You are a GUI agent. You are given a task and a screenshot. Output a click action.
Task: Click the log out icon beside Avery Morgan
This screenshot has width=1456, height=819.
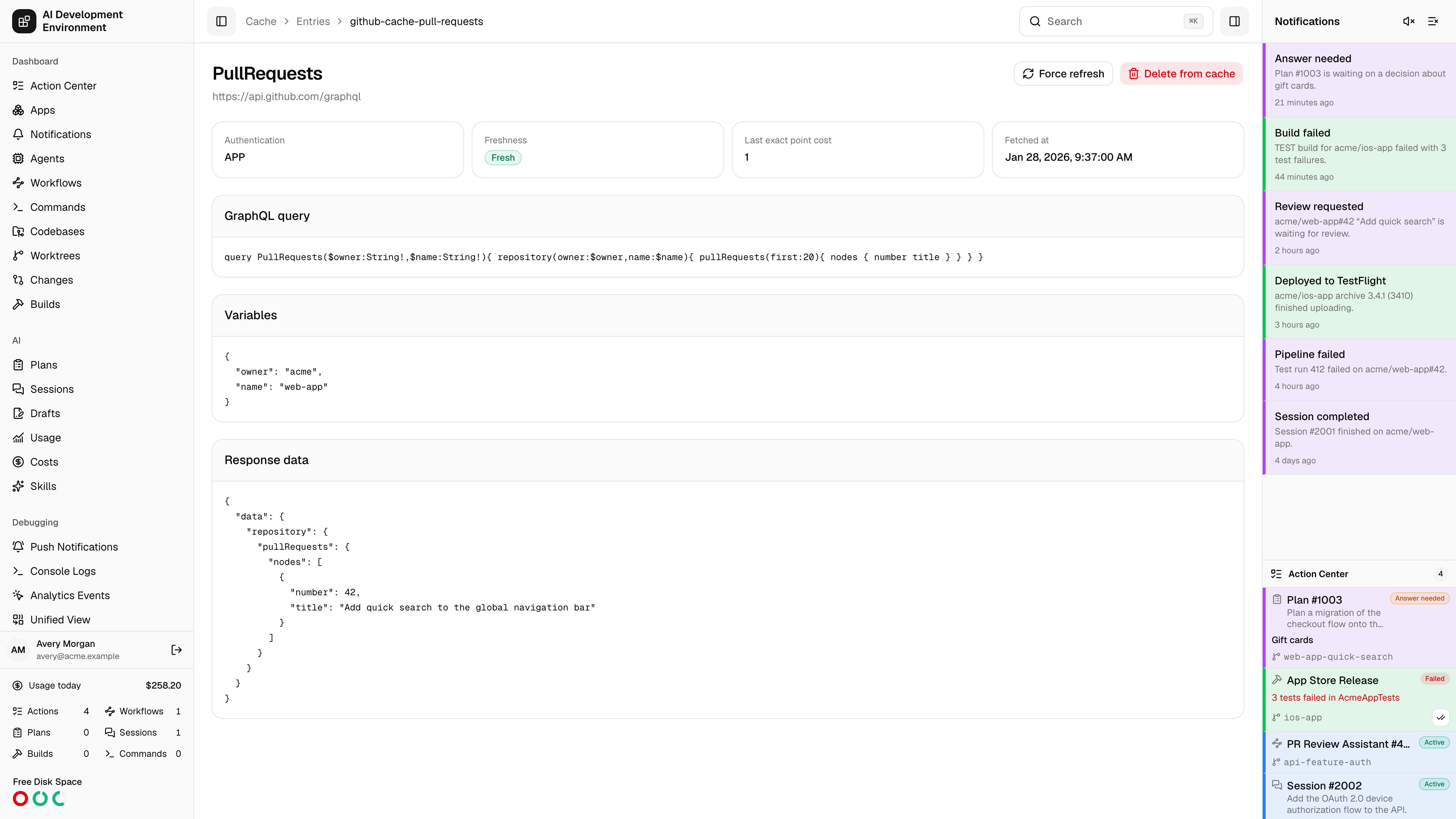point(176,650)
